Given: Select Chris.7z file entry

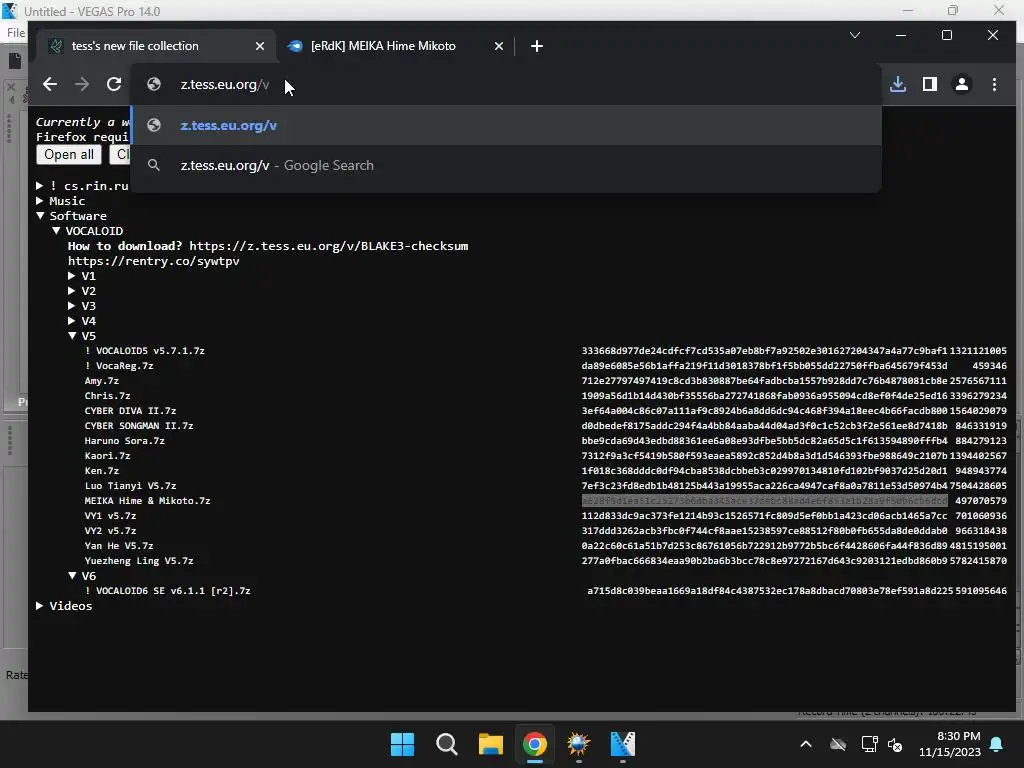Looking at the screenshot, I should pyautogui.click(x=108, y=396).
